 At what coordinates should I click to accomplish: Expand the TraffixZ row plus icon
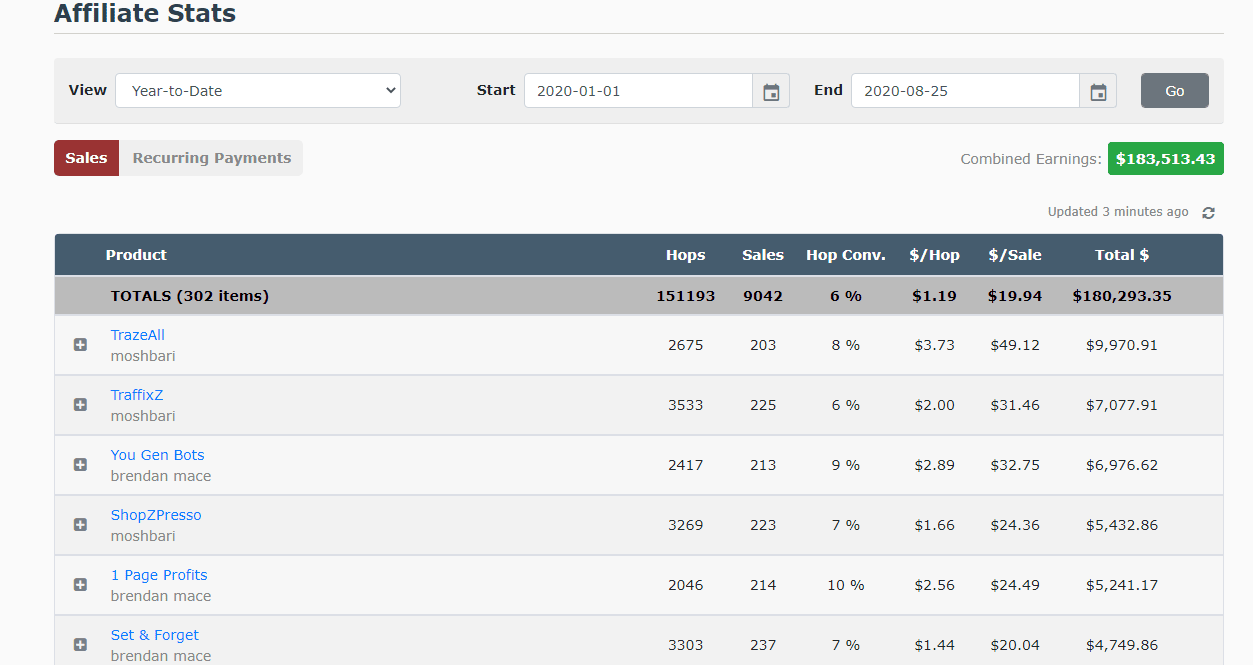click(80, 405)
